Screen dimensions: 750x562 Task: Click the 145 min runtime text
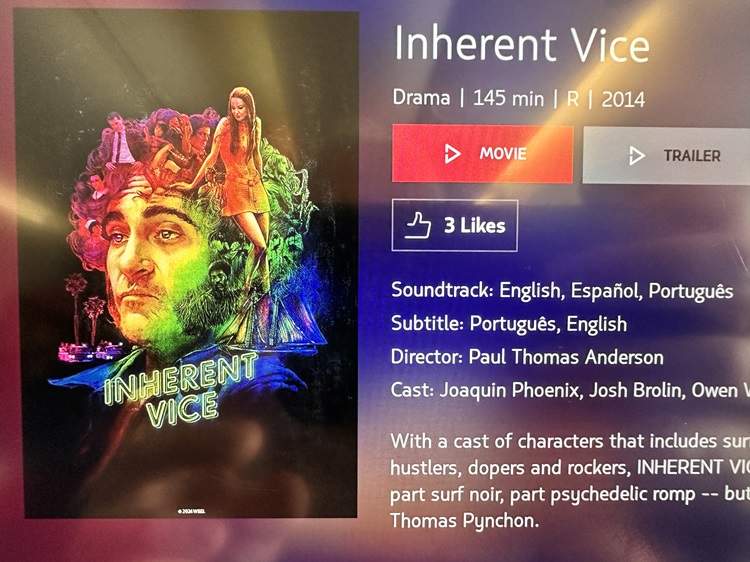tap(508, 99)
